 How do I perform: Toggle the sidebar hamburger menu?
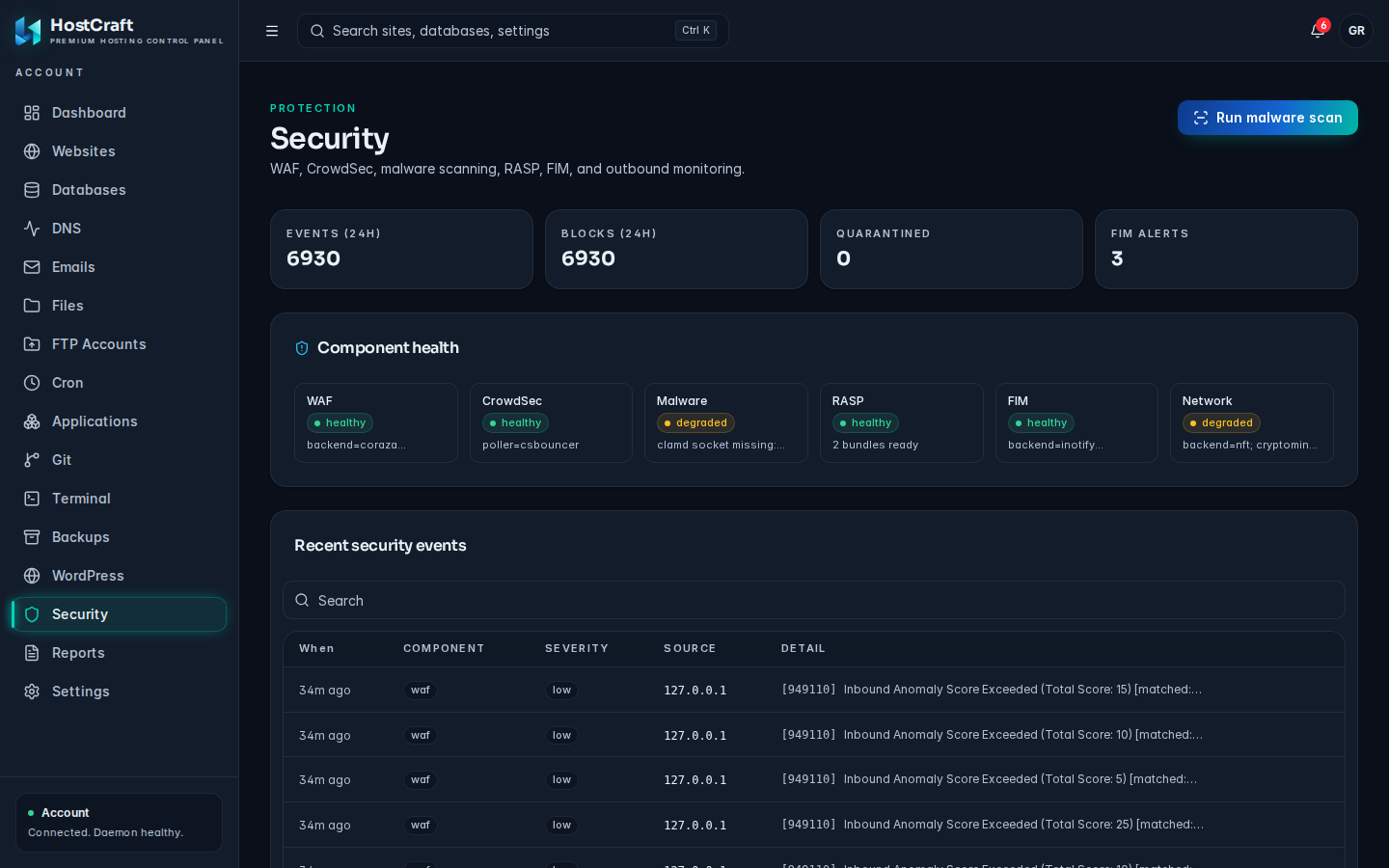click(272, 31)
